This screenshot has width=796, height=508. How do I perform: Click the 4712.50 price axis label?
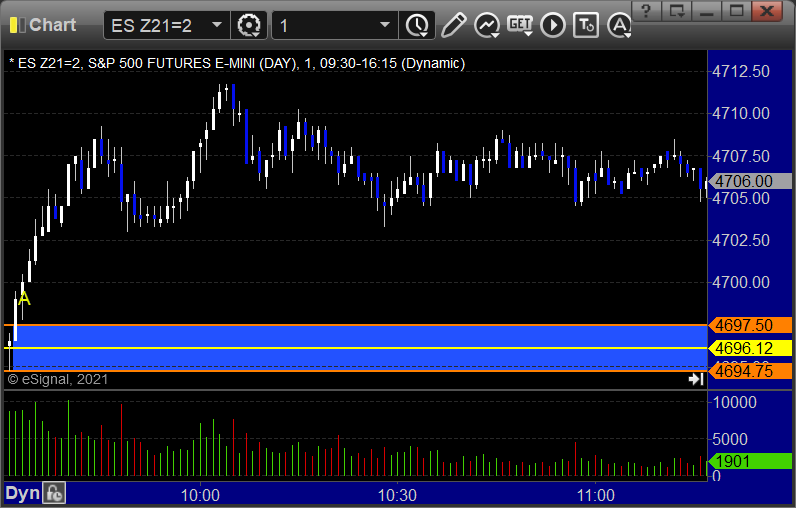pos(741,72)
